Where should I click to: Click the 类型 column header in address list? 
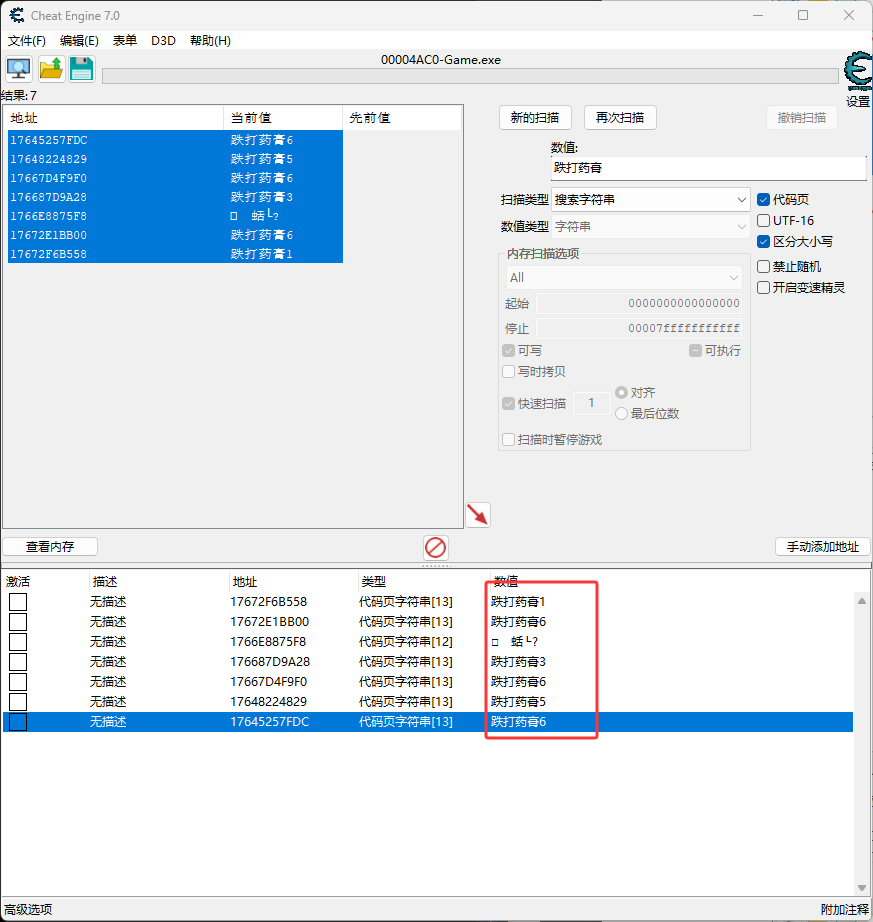(x=423, y=582)
